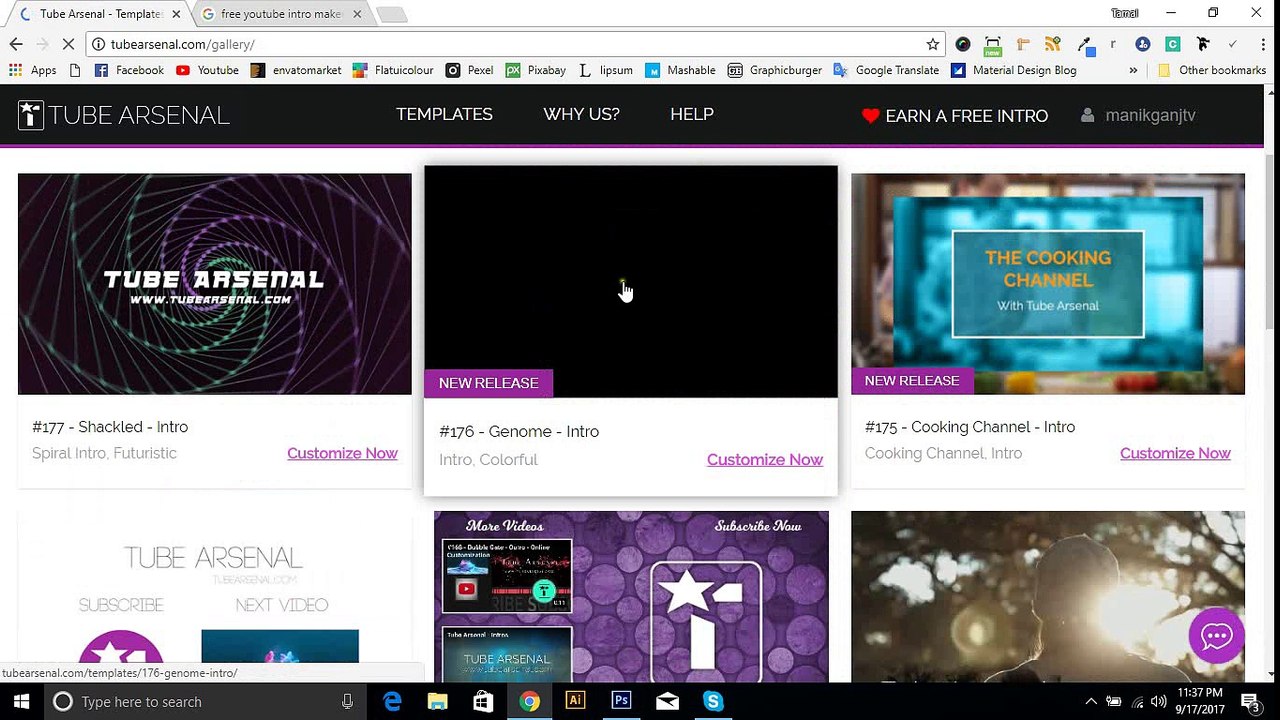Screen dimensions: 1280x720
Task: Open the purple chat bubble widget
Action: point(1216,636)
